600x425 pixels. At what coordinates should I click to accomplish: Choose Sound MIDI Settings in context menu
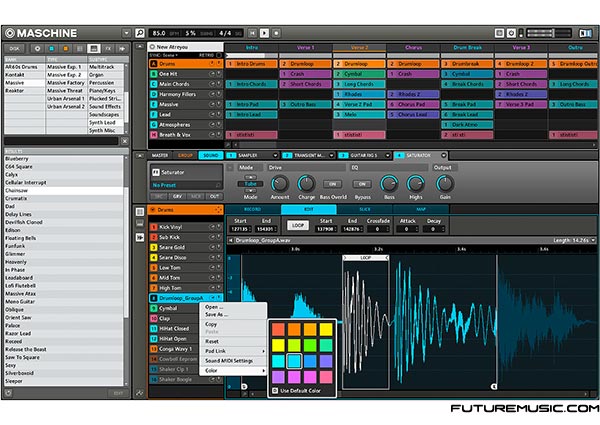pos(229,361)
